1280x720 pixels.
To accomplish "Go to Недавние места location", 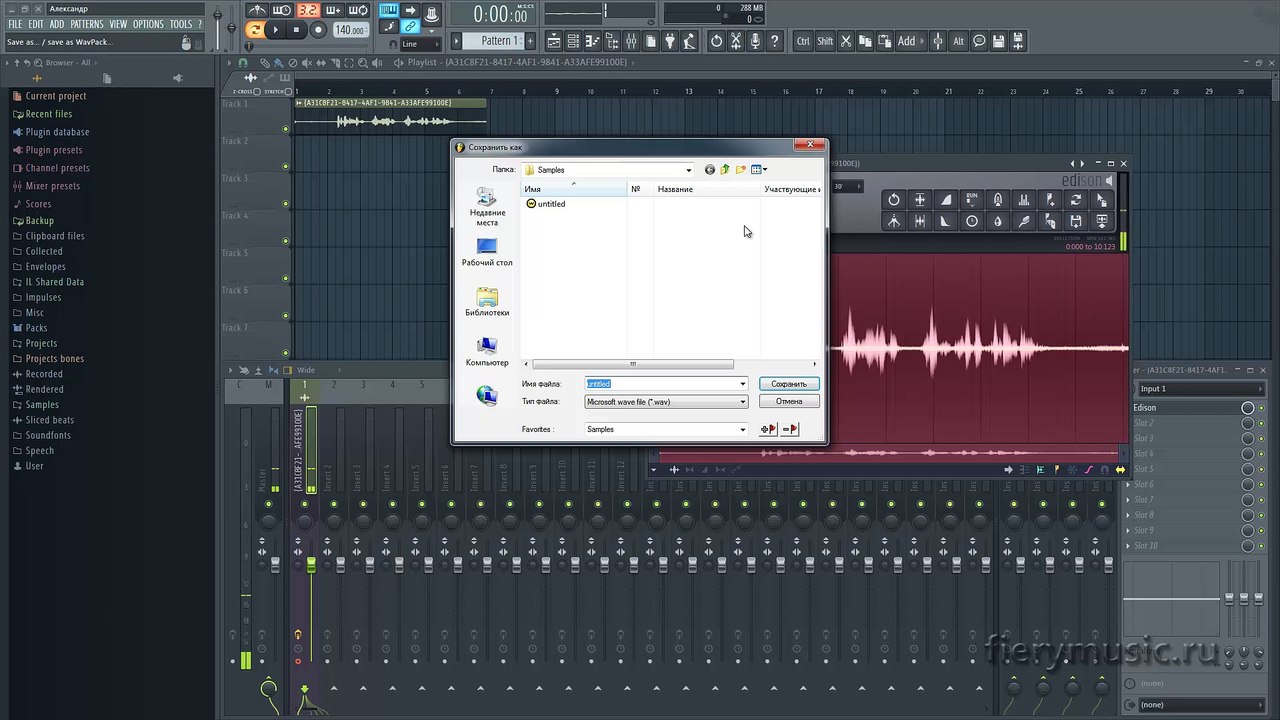I will click(487, 207).
